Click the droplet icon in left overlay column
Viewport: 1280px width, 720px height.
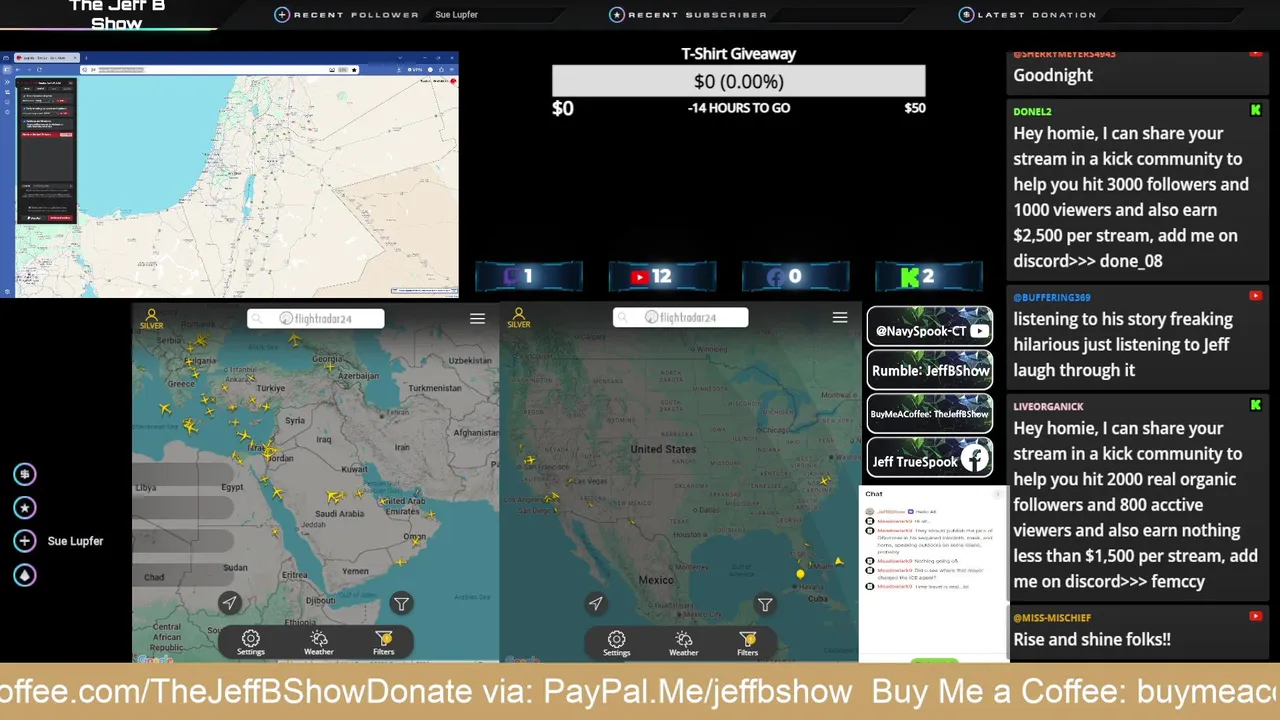(x=25, y=575)
